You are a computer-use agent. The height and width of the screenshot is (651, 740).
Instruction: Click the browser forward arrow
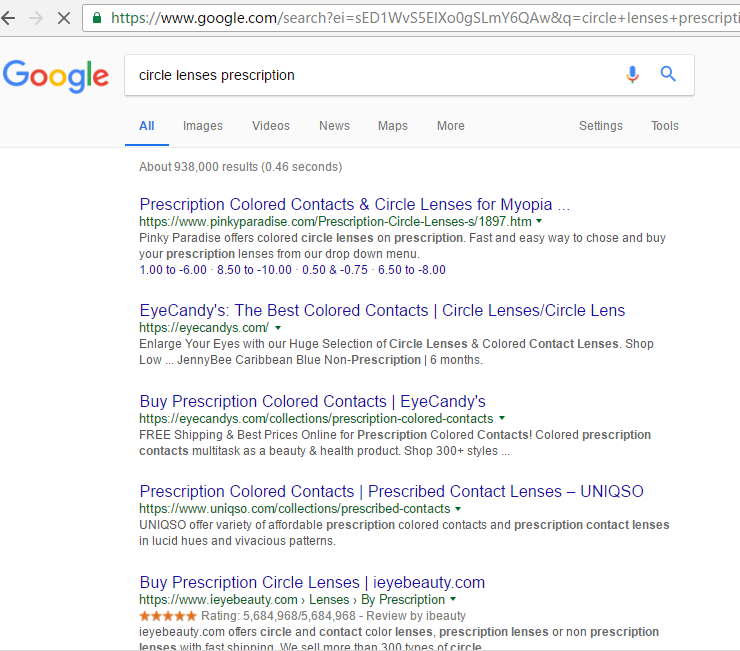tap(36, 18)
